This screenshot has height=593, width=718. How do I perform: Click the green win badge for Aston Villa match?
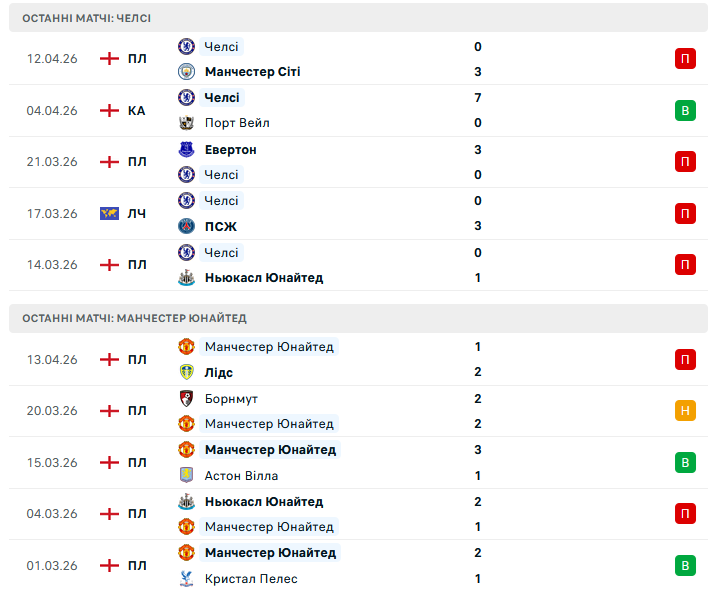click(685, 462)
